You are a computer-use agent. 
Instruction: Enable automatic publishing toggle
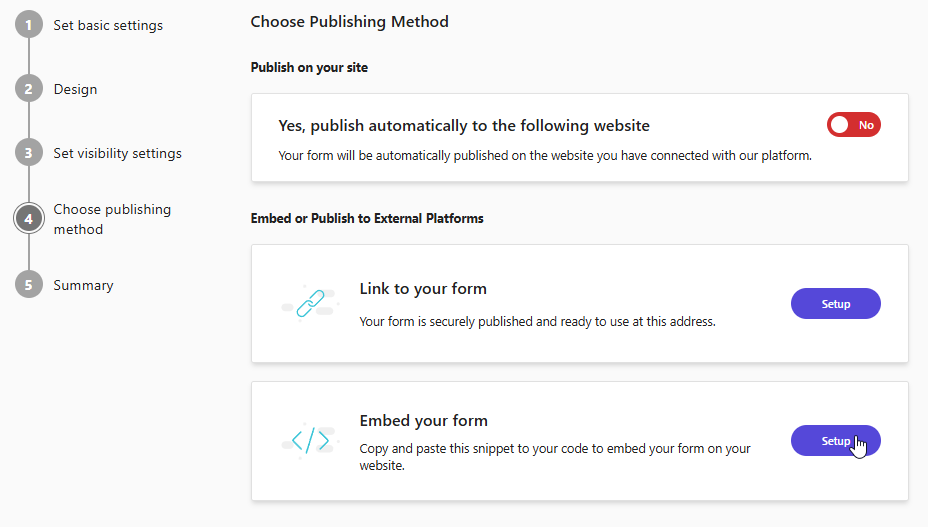853,125
